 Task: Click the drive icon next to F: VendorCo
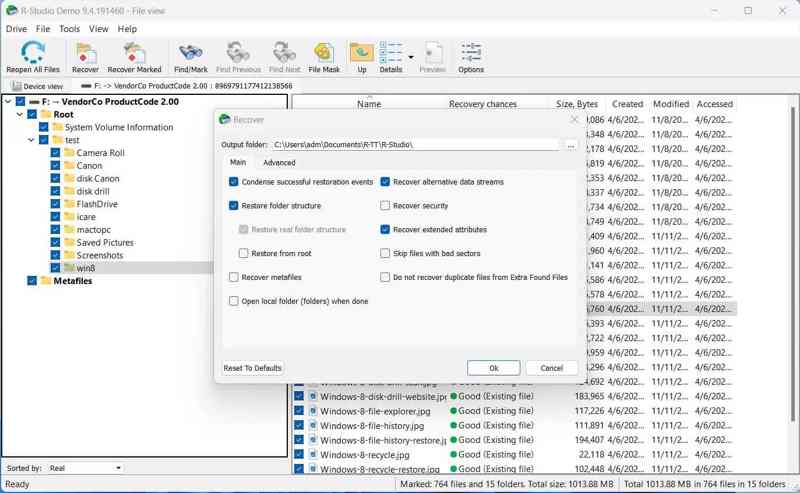click(x=34, y=102)
